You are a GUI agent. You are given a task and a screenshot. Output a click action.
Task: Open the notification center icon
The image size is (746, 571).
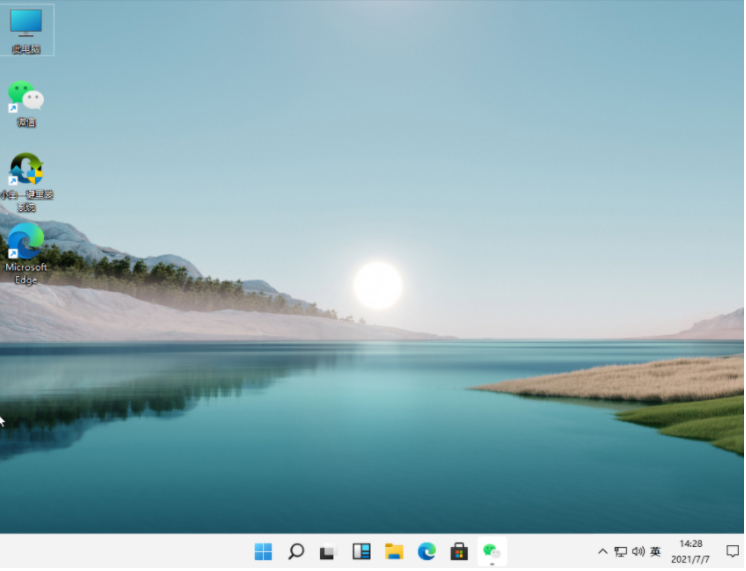732,551
